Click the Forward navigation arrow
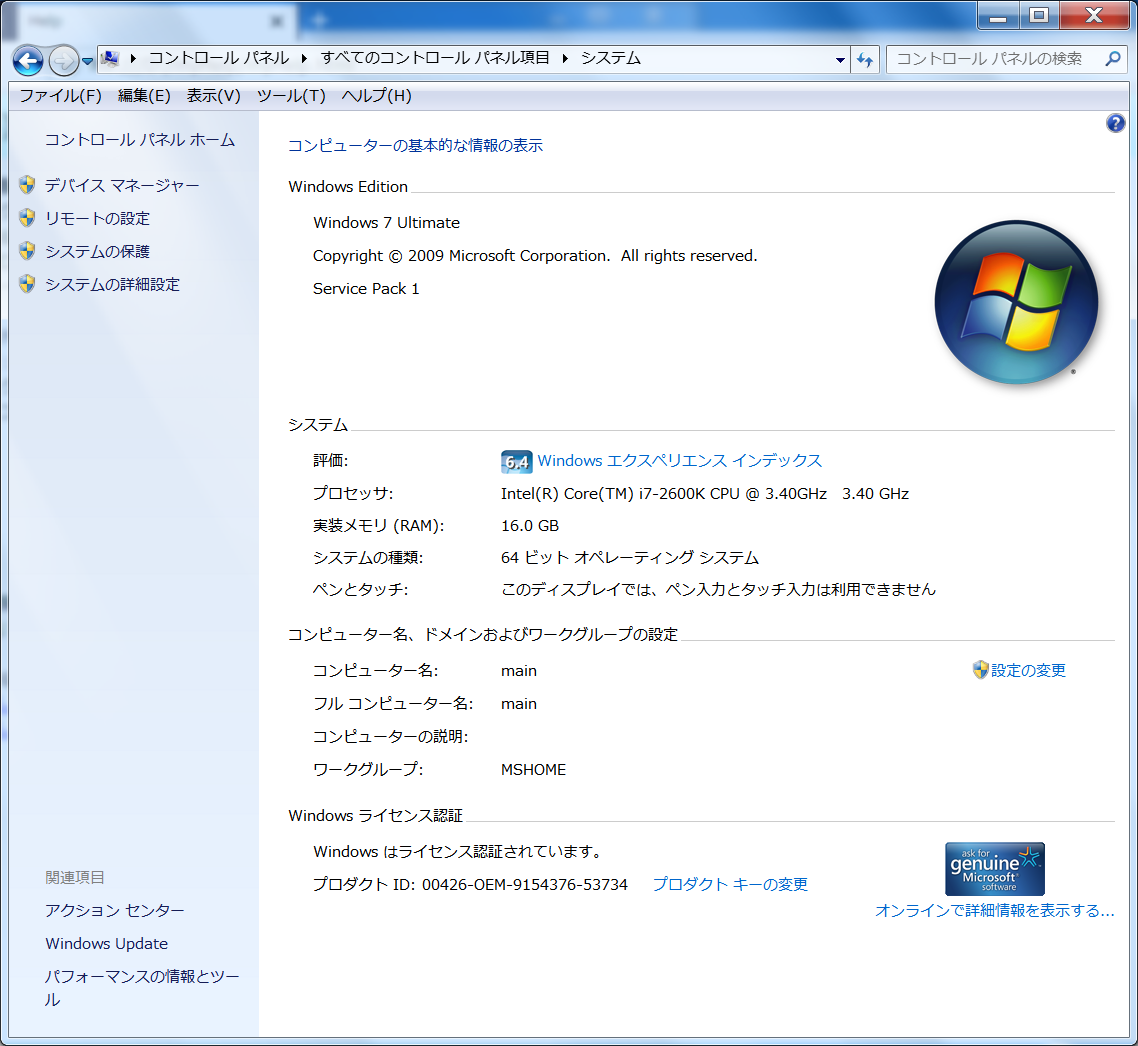The width and height of the screenshot is (1138, 1046). point(64,60)
